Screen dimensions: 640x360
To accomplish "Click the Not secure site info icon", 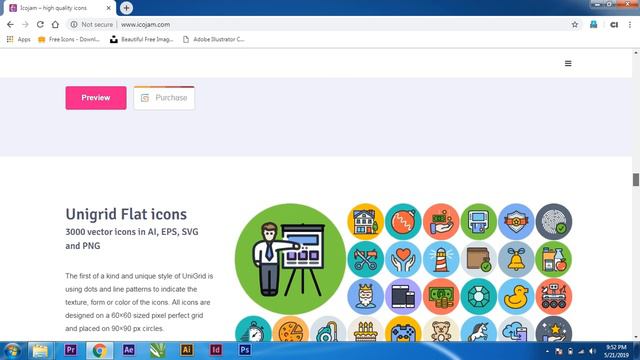I will pos(74,24).
